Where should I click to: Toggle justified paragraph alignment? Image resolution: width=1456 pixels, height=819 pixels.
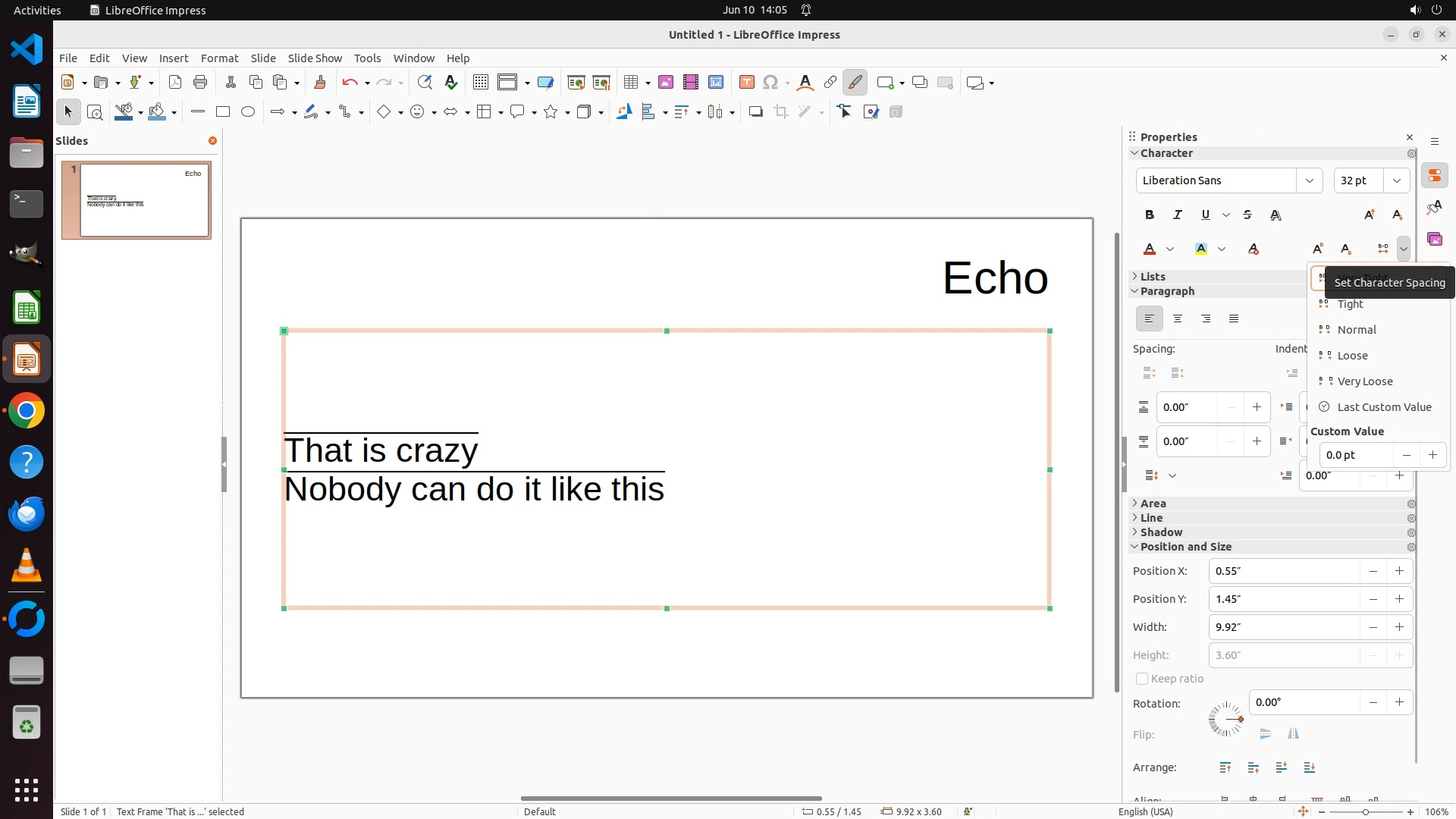coord(1234,319)
